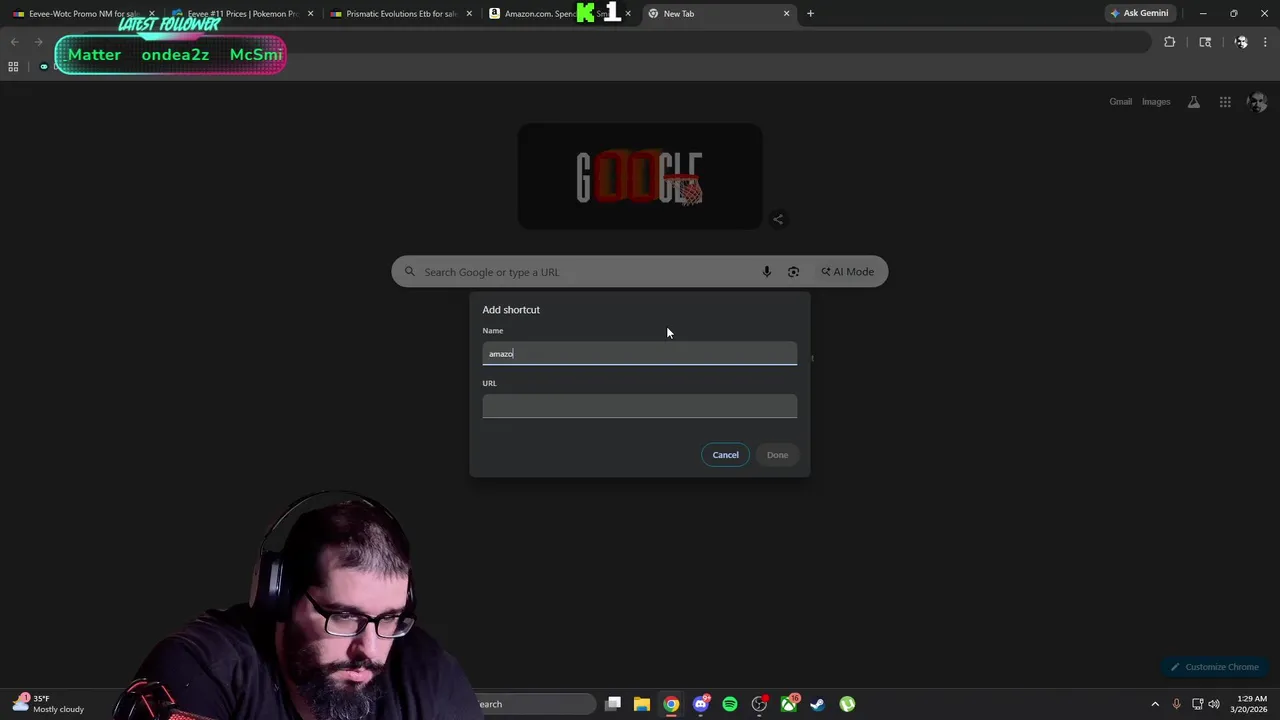Image resolution: width=1280 pixels, height=720 pixels.
Task: Open the Chrome three-dot menu
Action: (x=1265, y=42)
